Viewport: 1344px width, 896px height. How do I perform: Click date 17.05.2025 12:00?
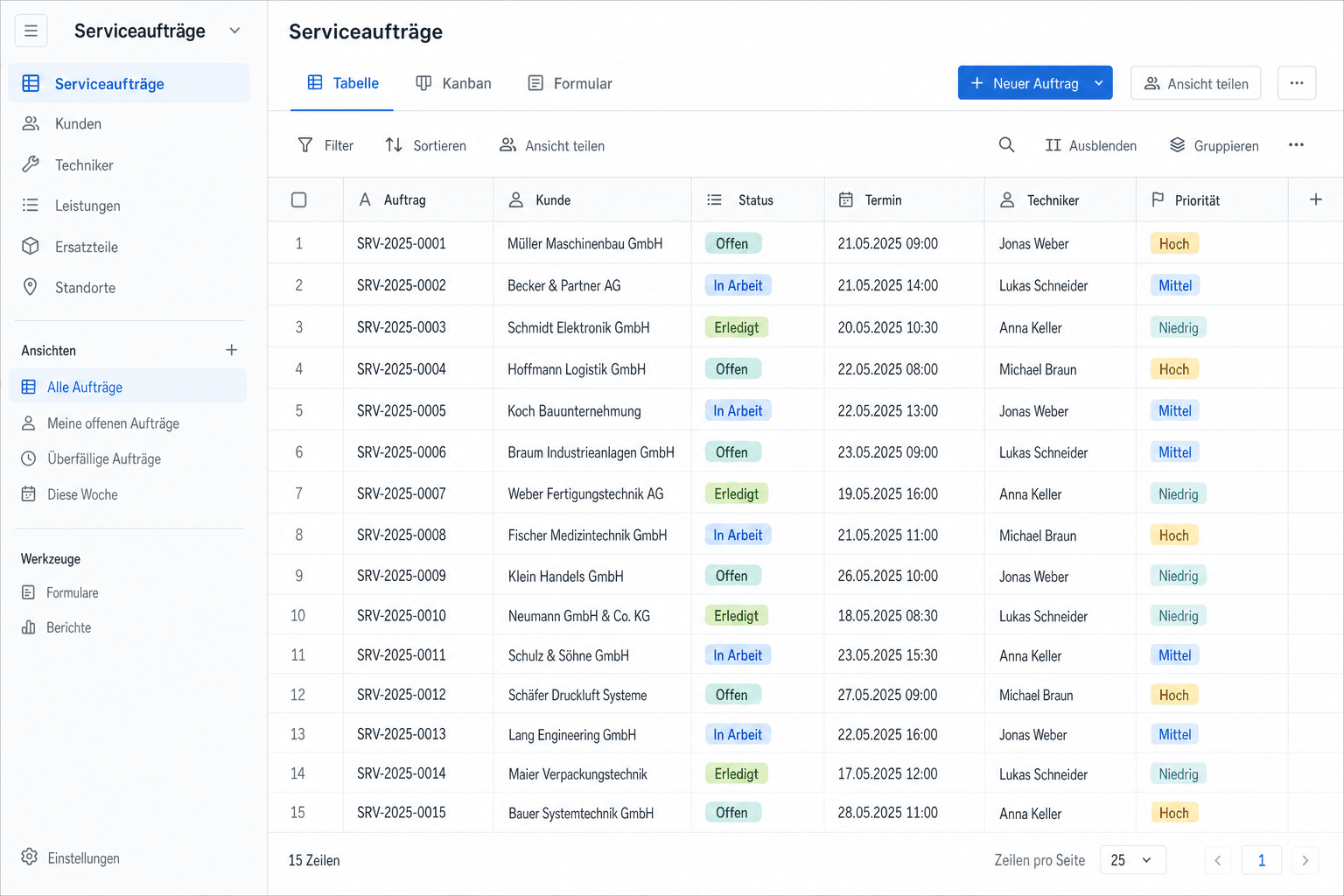tap(888, 773)
